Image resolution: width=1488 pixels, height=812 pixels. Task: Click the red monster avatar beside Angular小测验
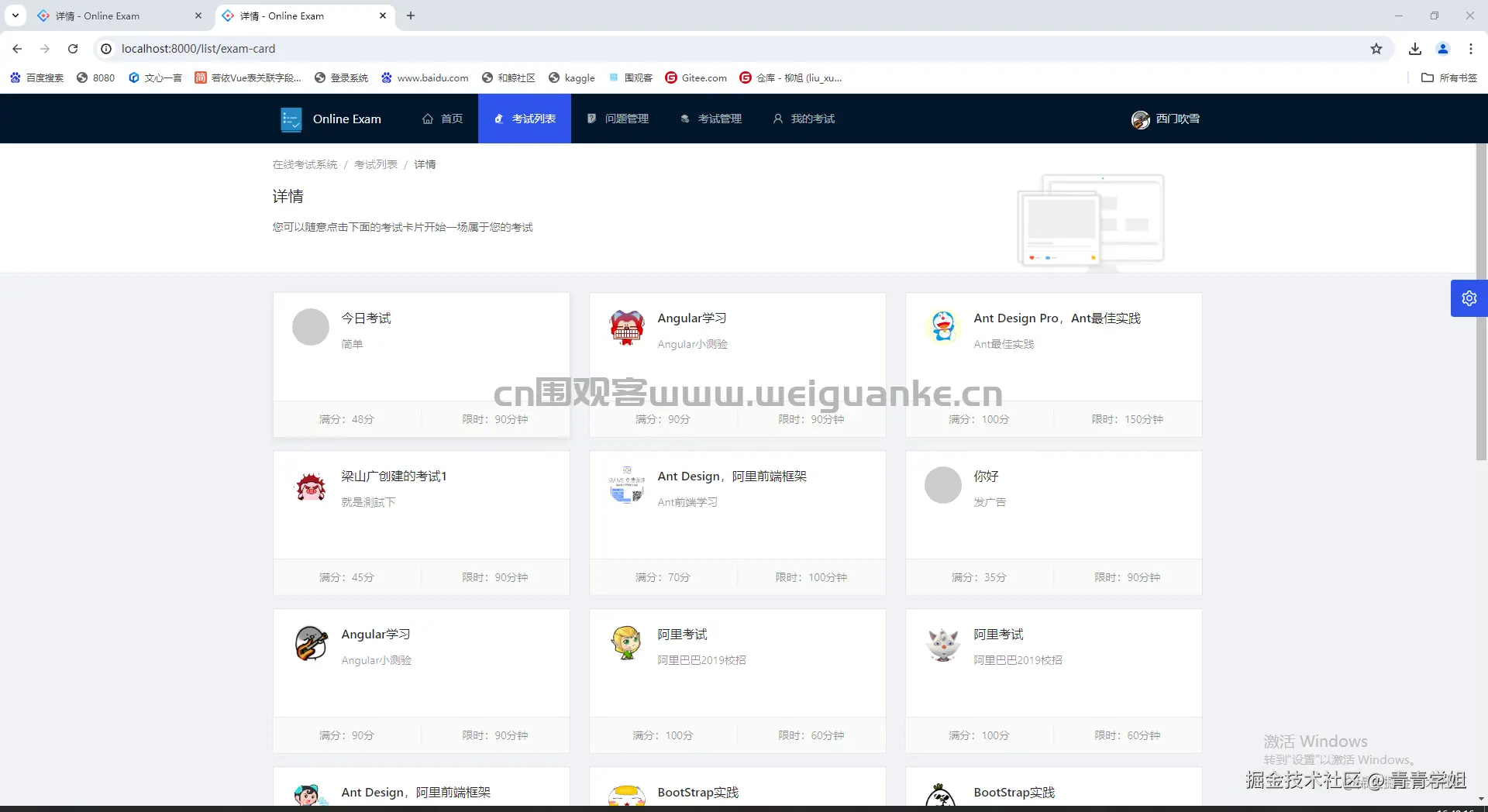point(627,327)
